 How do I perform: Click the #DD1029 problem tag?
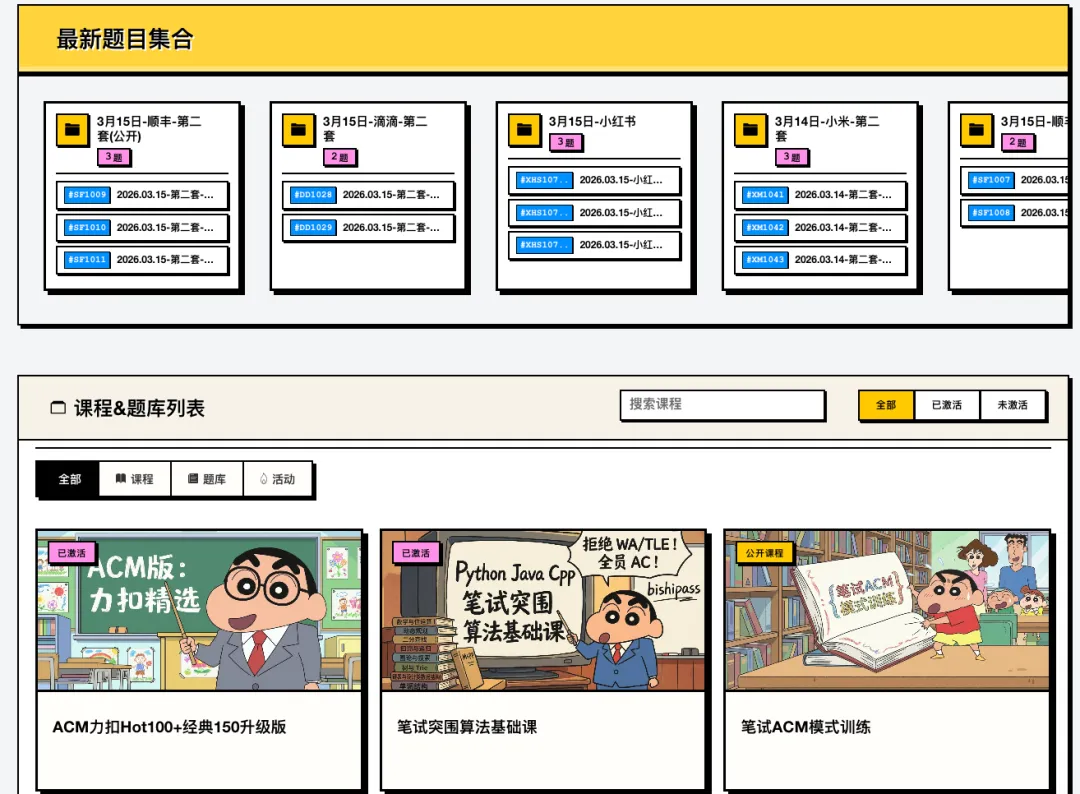(x=313, y=227)
